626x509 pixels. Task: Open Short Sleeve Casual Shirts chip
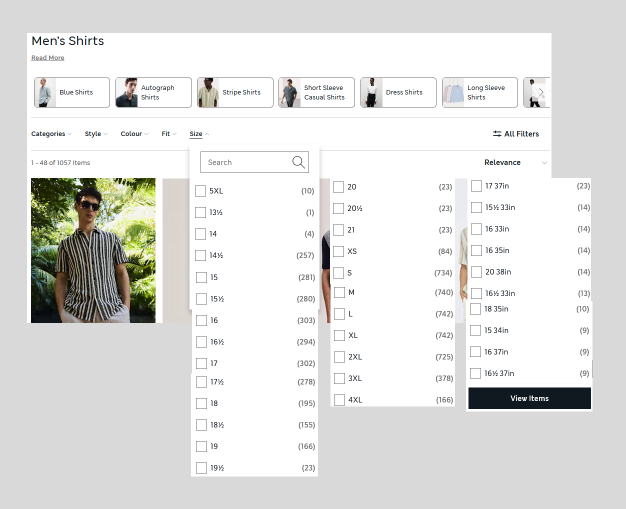pos(316,93)
